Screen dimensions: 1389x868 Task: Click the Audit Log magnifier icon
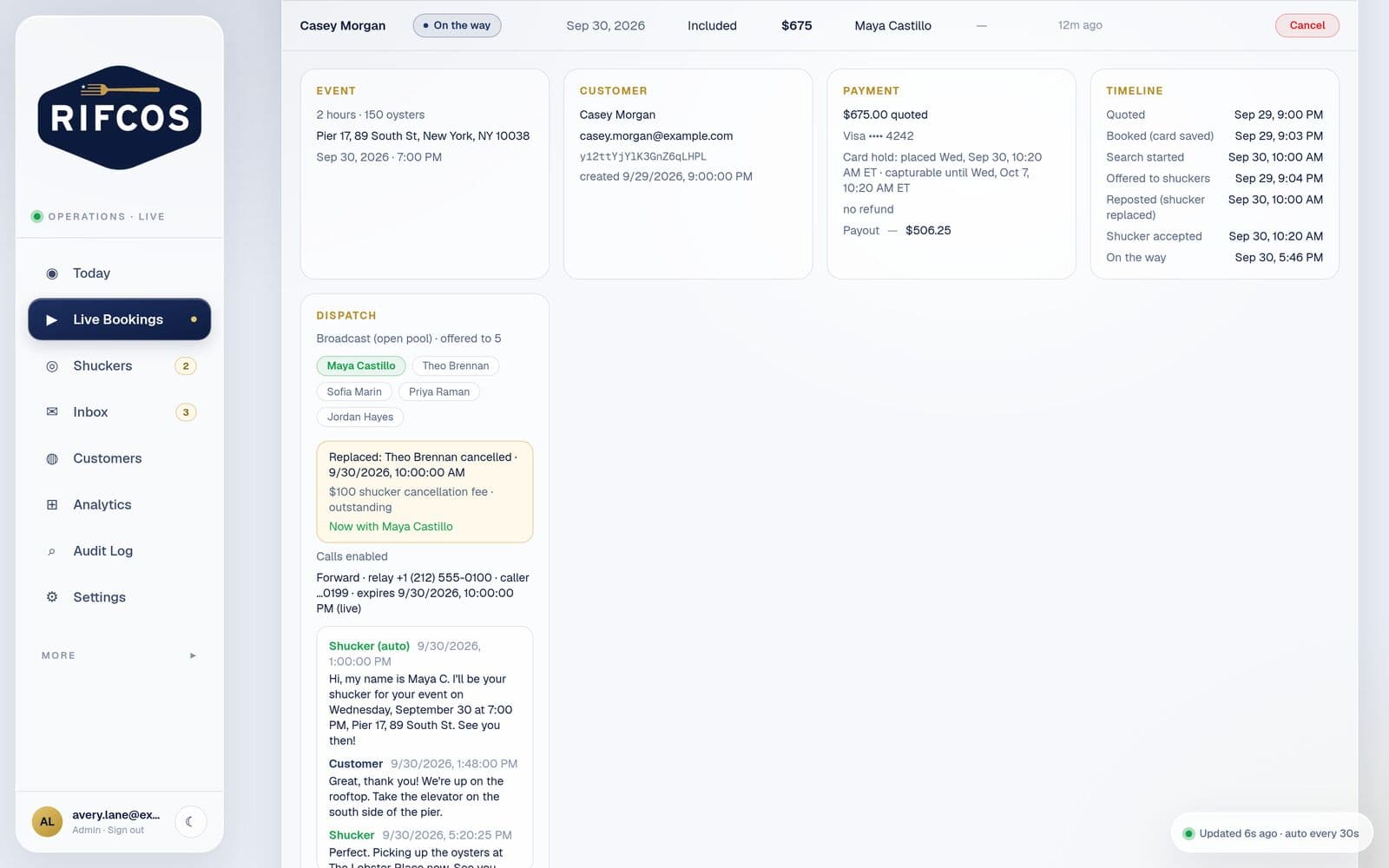pyautogui.click(x=52, y=551)
